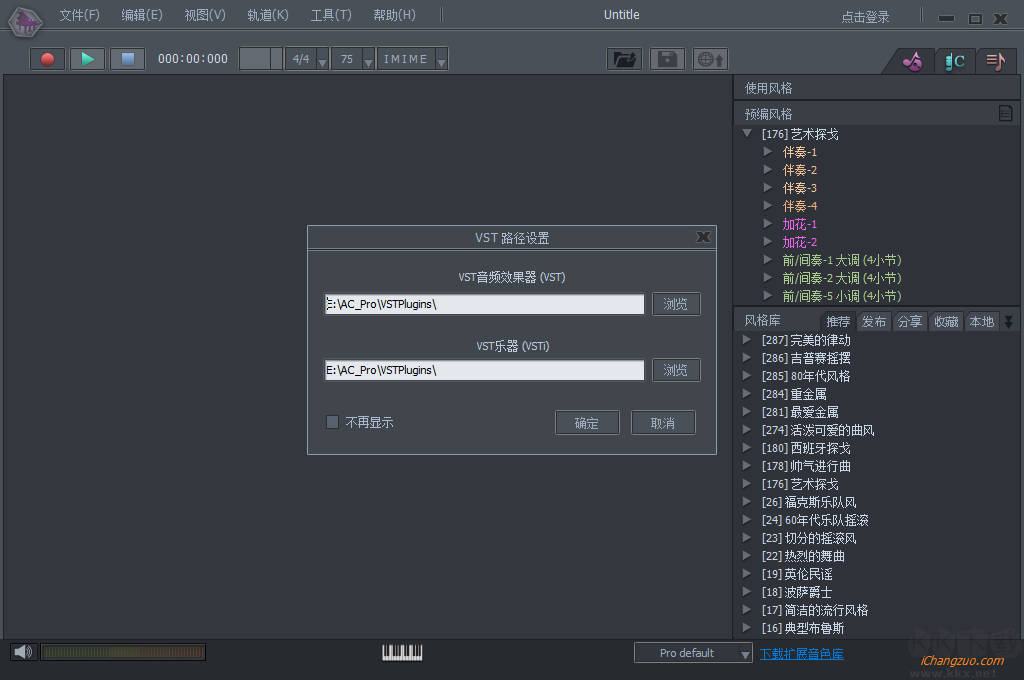The height and width of the screenshot is (680, 1024).
Task: Toggle the speaker mute icon
Action: 23,651
